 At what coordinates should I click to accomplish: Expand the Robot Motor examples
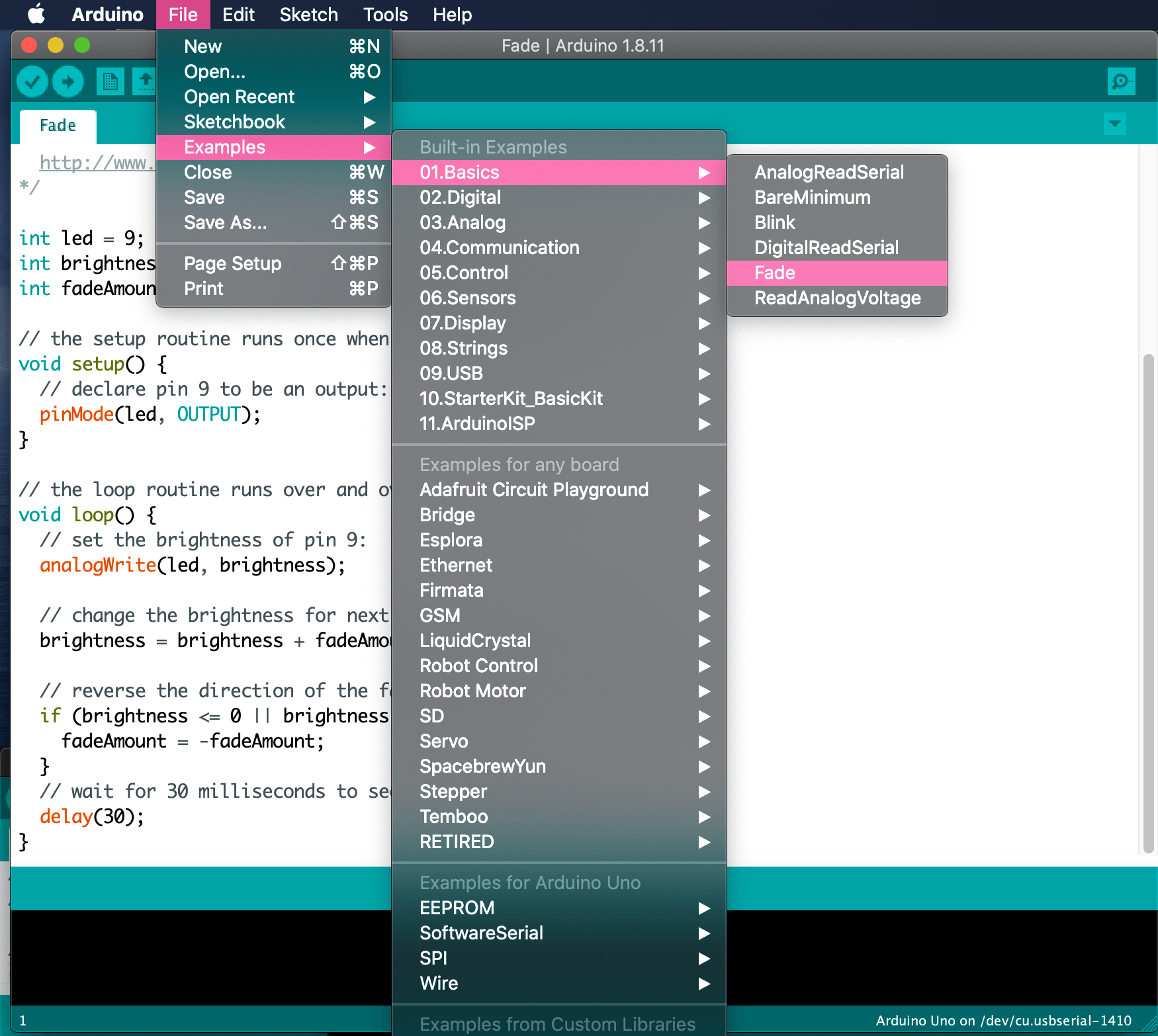pos(559,691)
